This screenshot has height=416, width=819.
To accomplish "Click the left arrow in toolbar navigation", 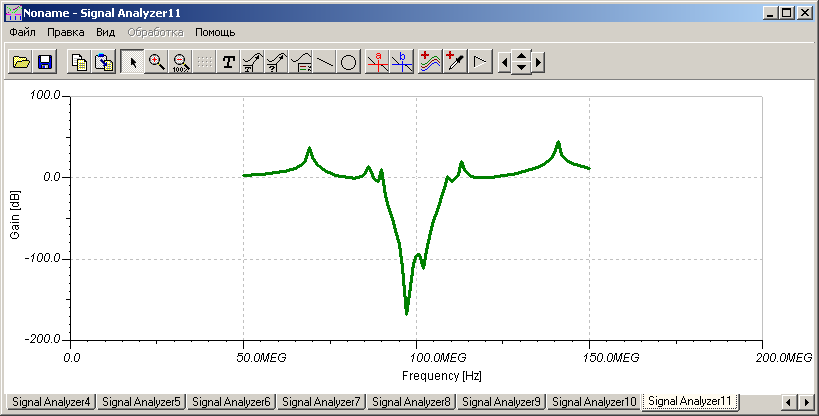I will pos(505,62).
